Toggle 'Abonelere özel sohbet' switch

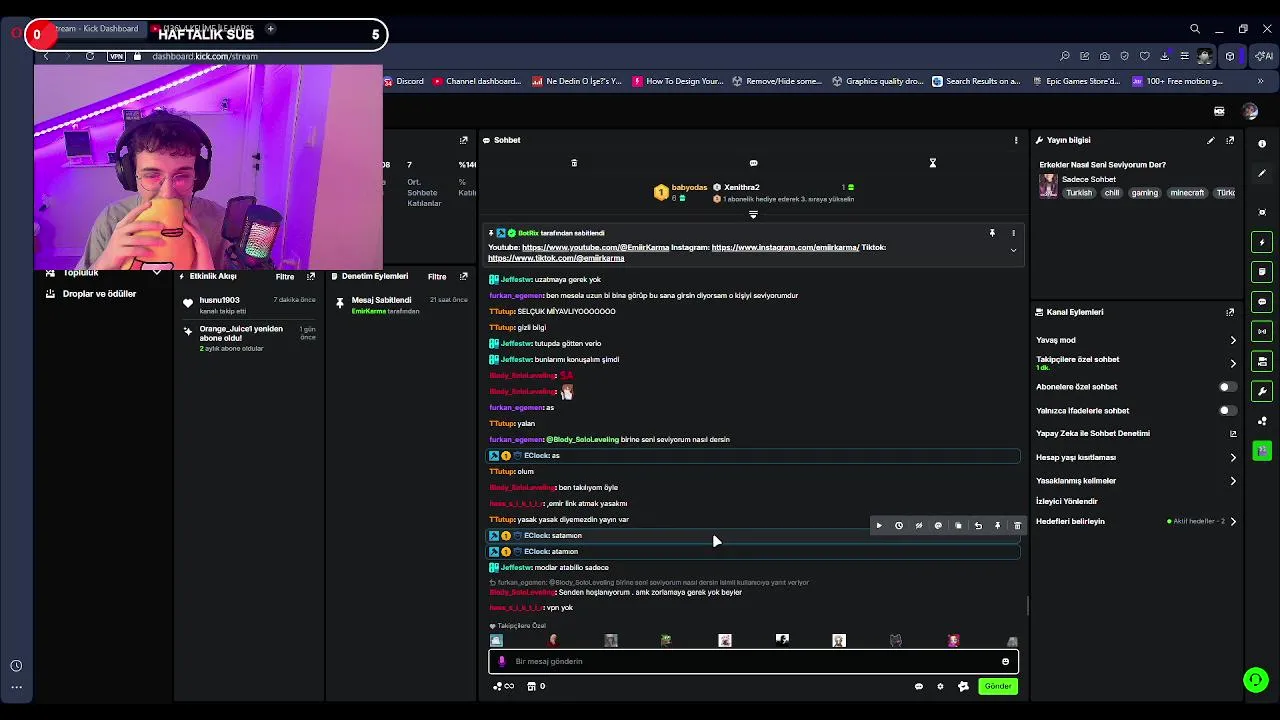[x=1227, y=387]
